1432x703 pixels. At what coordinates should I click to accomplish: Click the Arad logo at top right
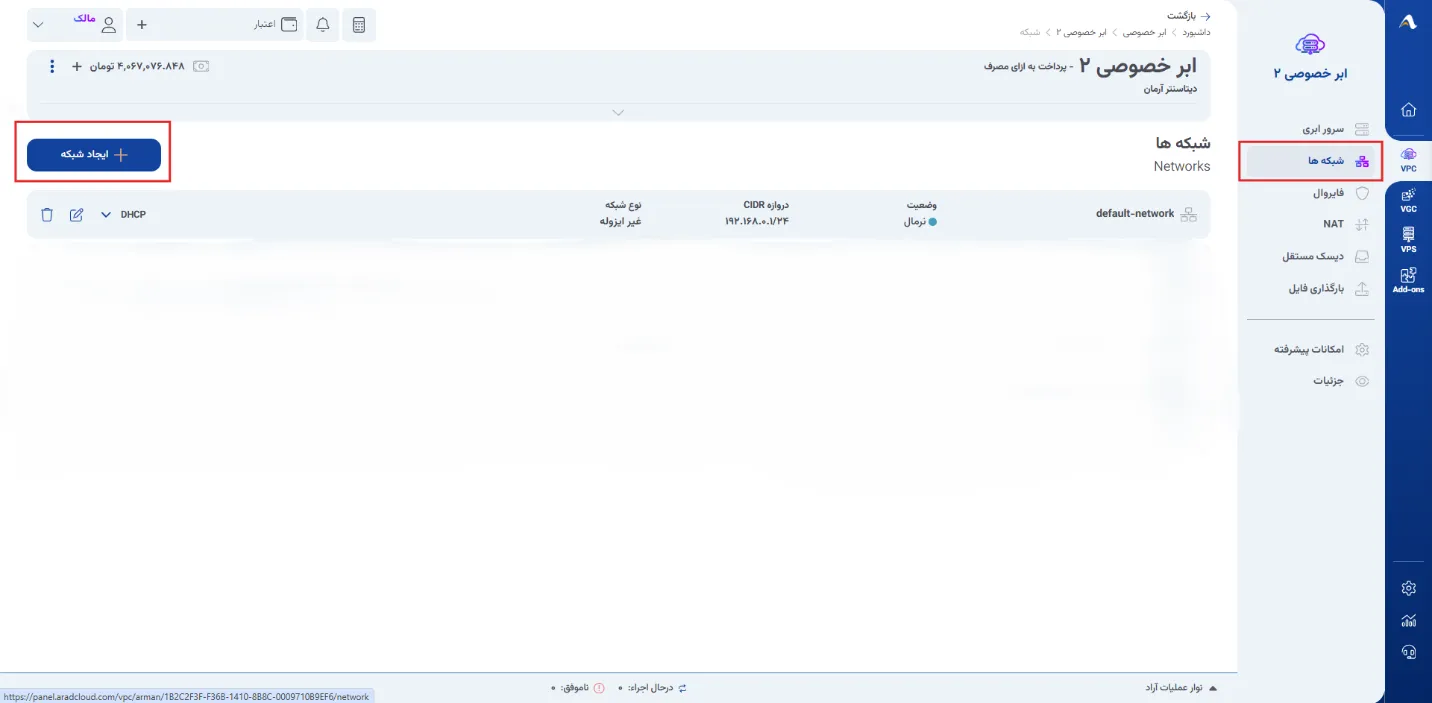click(1408, 23)
